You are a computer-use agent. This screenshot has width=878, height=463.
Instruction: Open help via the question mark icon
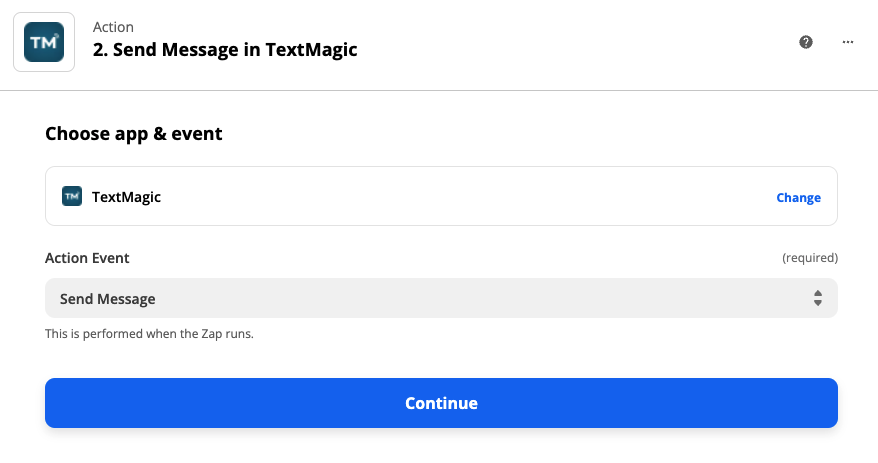tap(806, 42)
